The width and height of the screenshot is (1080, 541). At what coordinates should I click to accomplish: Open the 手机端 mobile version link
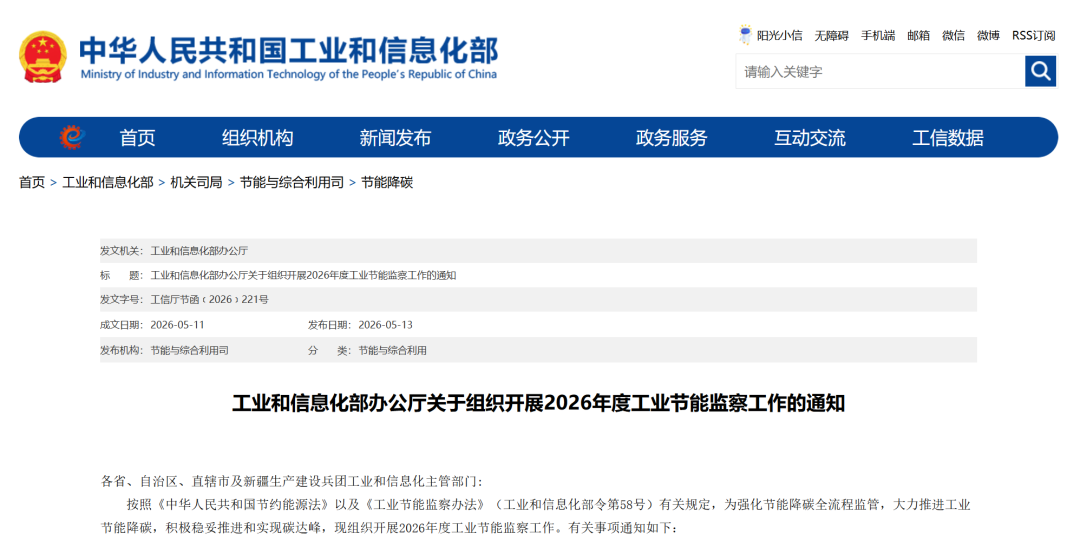point(878,35)
